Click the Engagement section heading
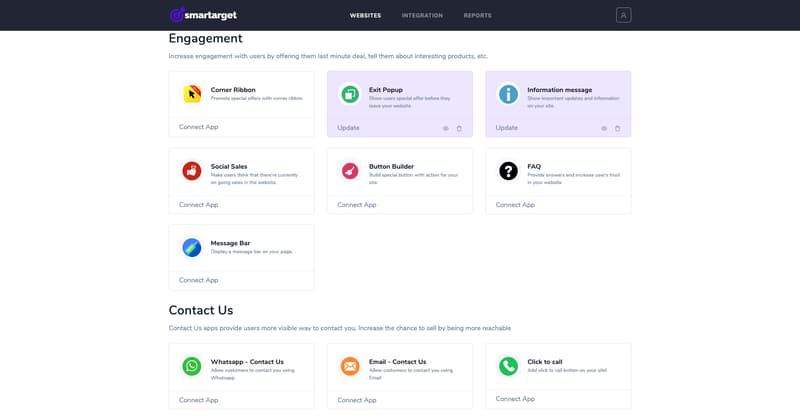 point(206,39)
